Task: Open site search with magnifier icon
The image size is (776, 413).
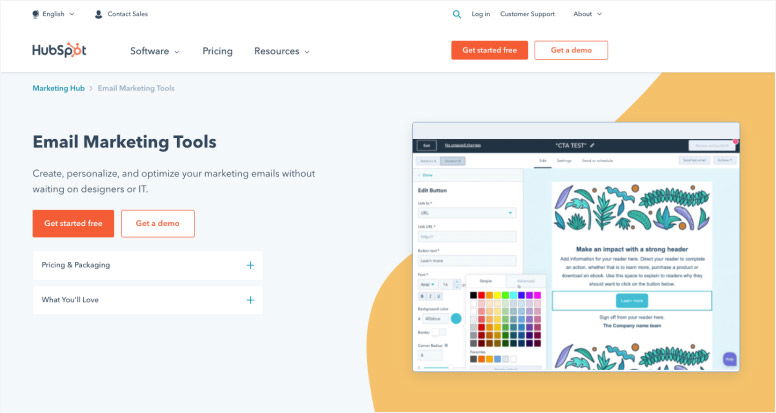Action: [x=457, y=14]
